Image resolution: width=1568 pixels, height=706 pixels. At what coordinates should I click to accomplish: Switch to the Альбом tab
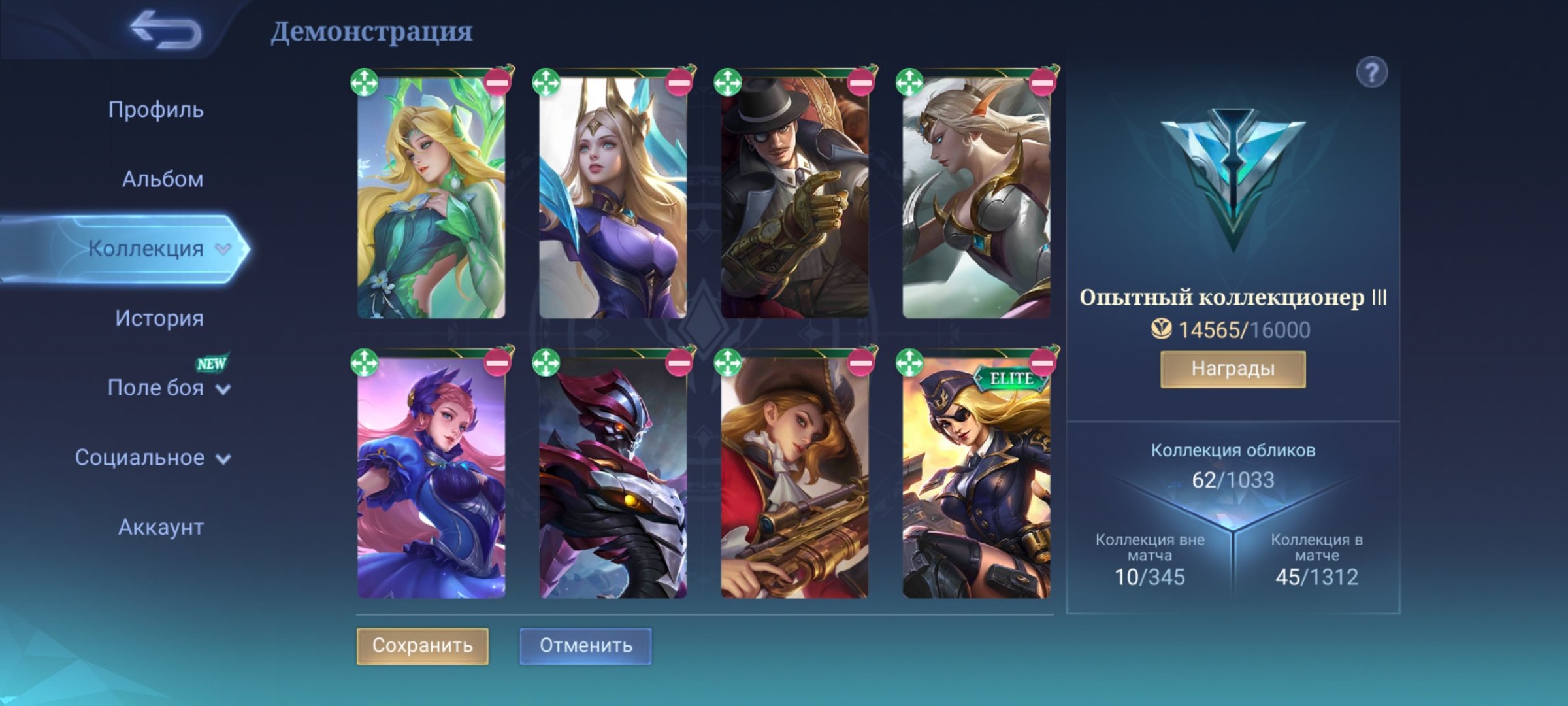tap(163, 179)
